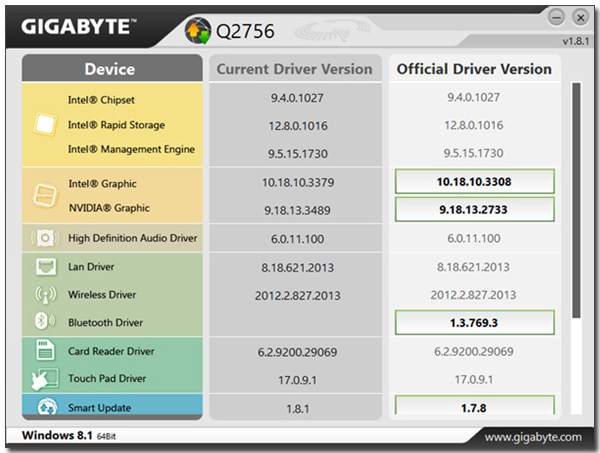Select the Intel® Rapid Storage label
Viewport: 600px width, 453px height.
(116, 125)
